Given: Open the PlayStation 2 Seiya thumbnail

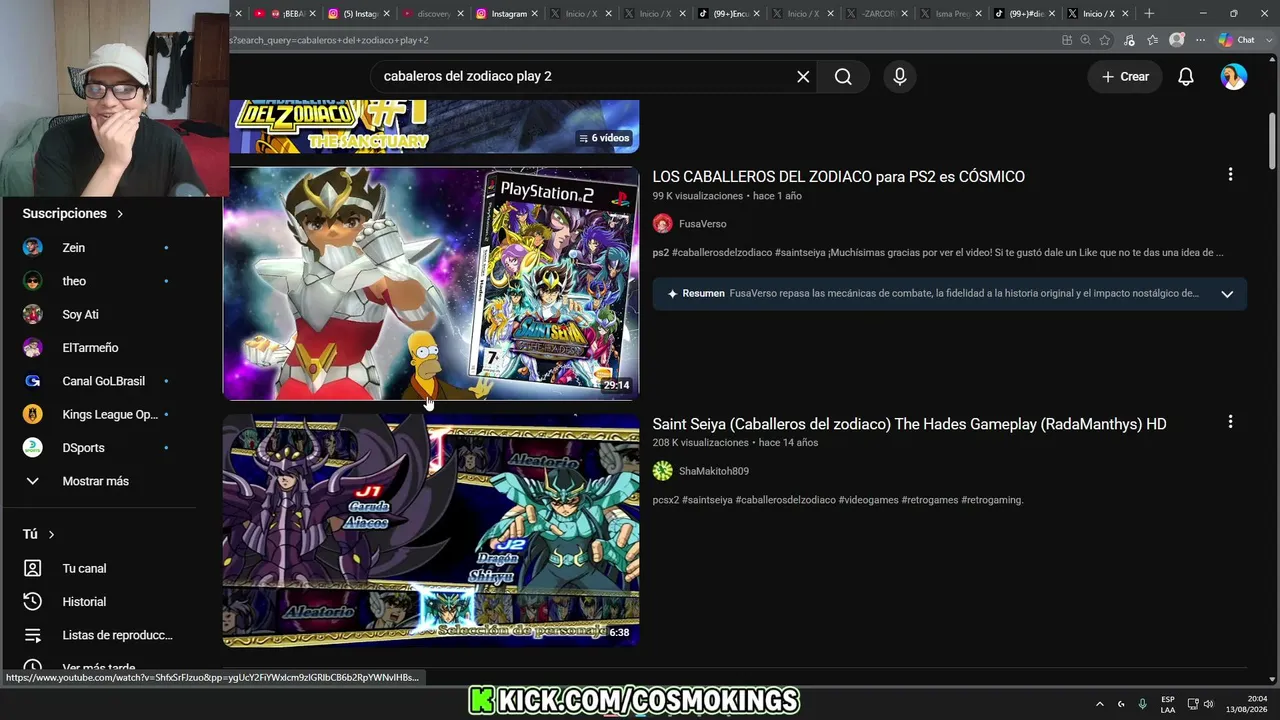Looking at the screenshot, I should pyautogui.click(x=431, y=283).
